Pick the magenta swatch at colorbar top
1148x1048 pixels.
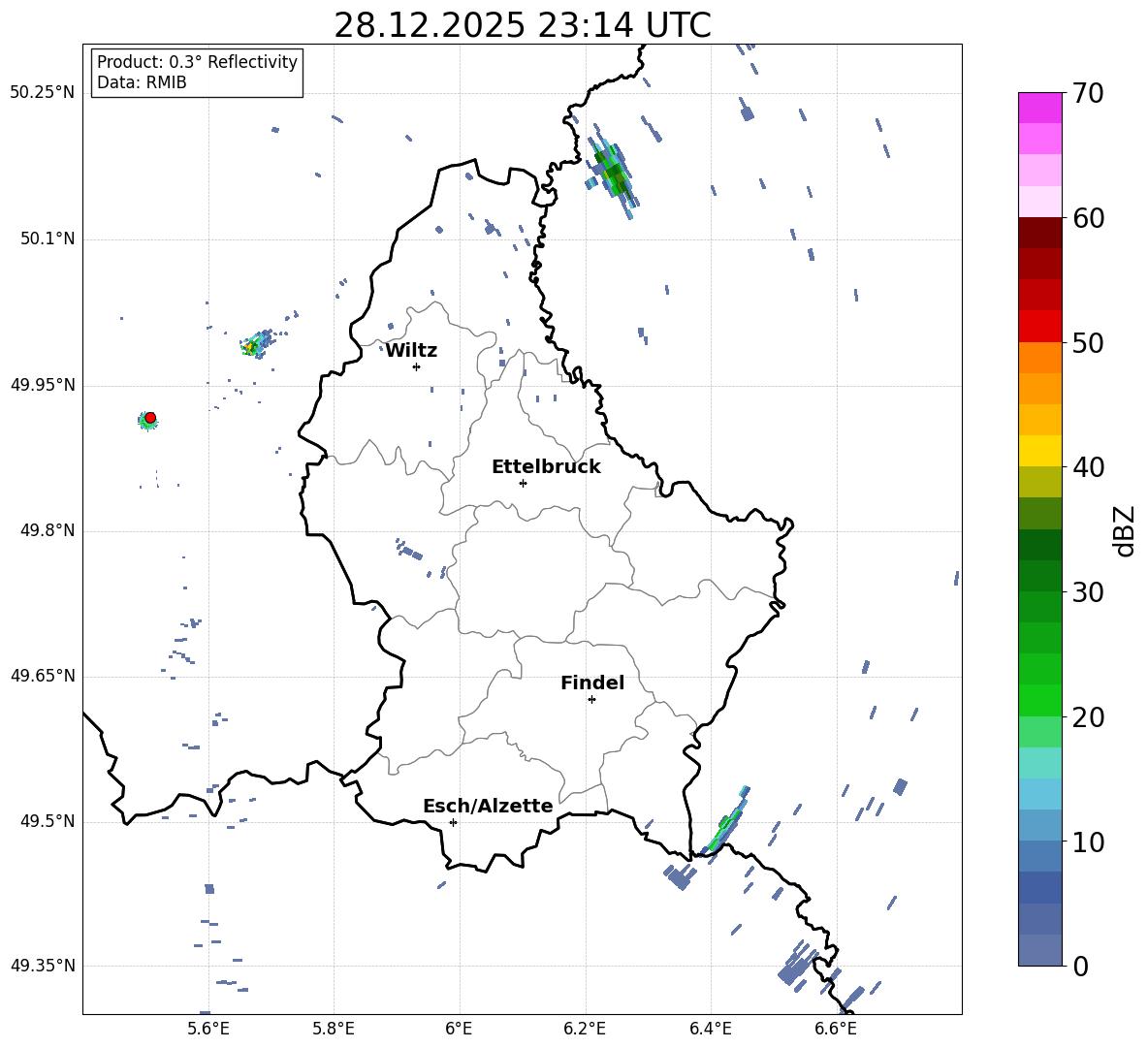pyautogui.click(x=1039, y=108)
